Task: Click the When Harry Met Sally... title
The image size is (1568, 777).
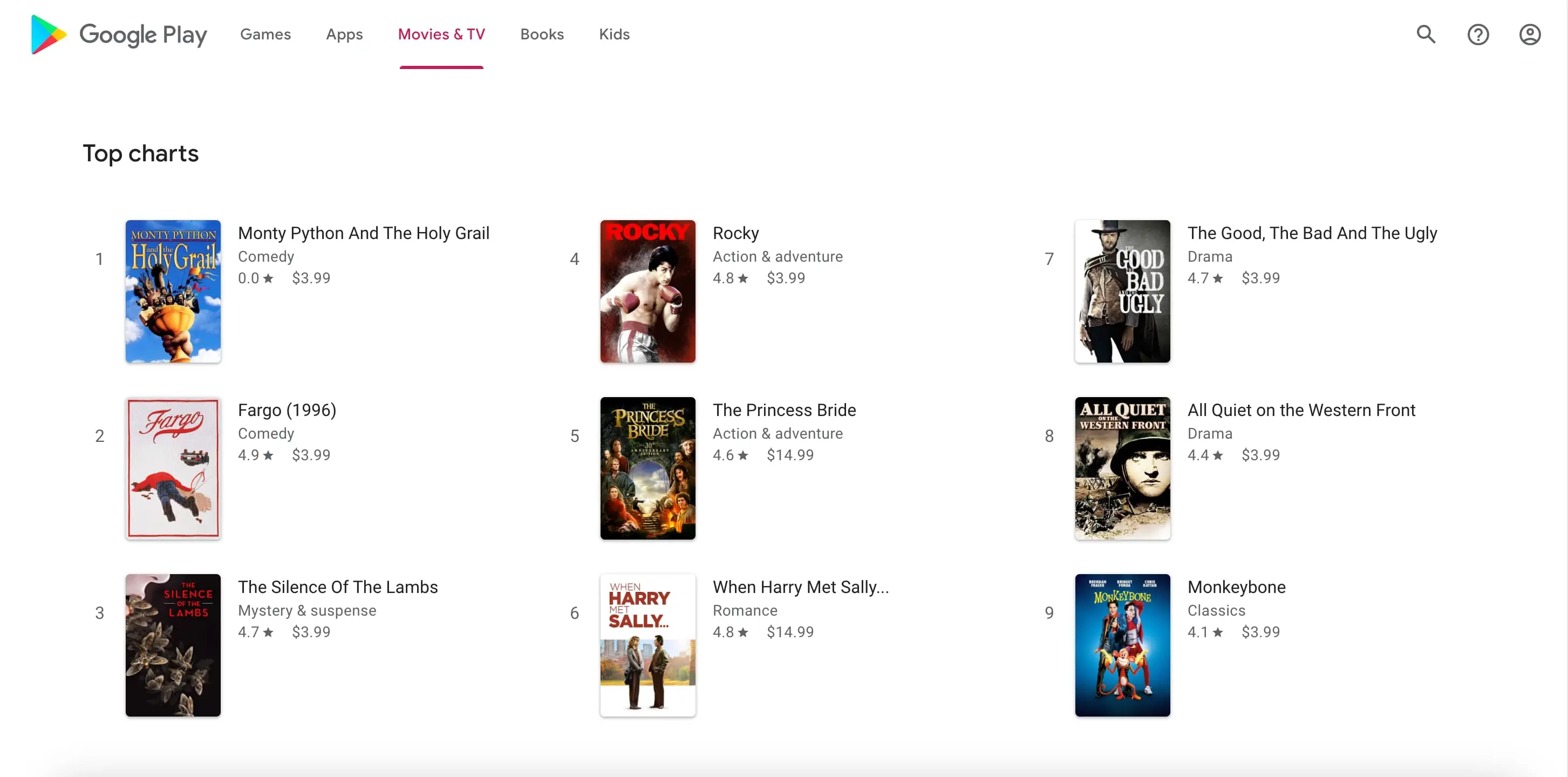Action: (800, 587)
